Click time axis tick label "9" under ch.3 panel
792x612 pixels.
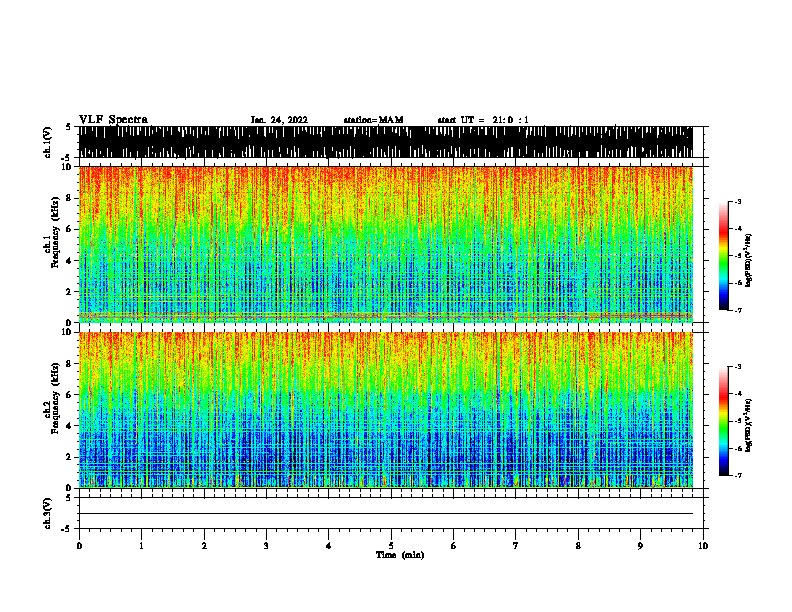click(x=640, y=546)
